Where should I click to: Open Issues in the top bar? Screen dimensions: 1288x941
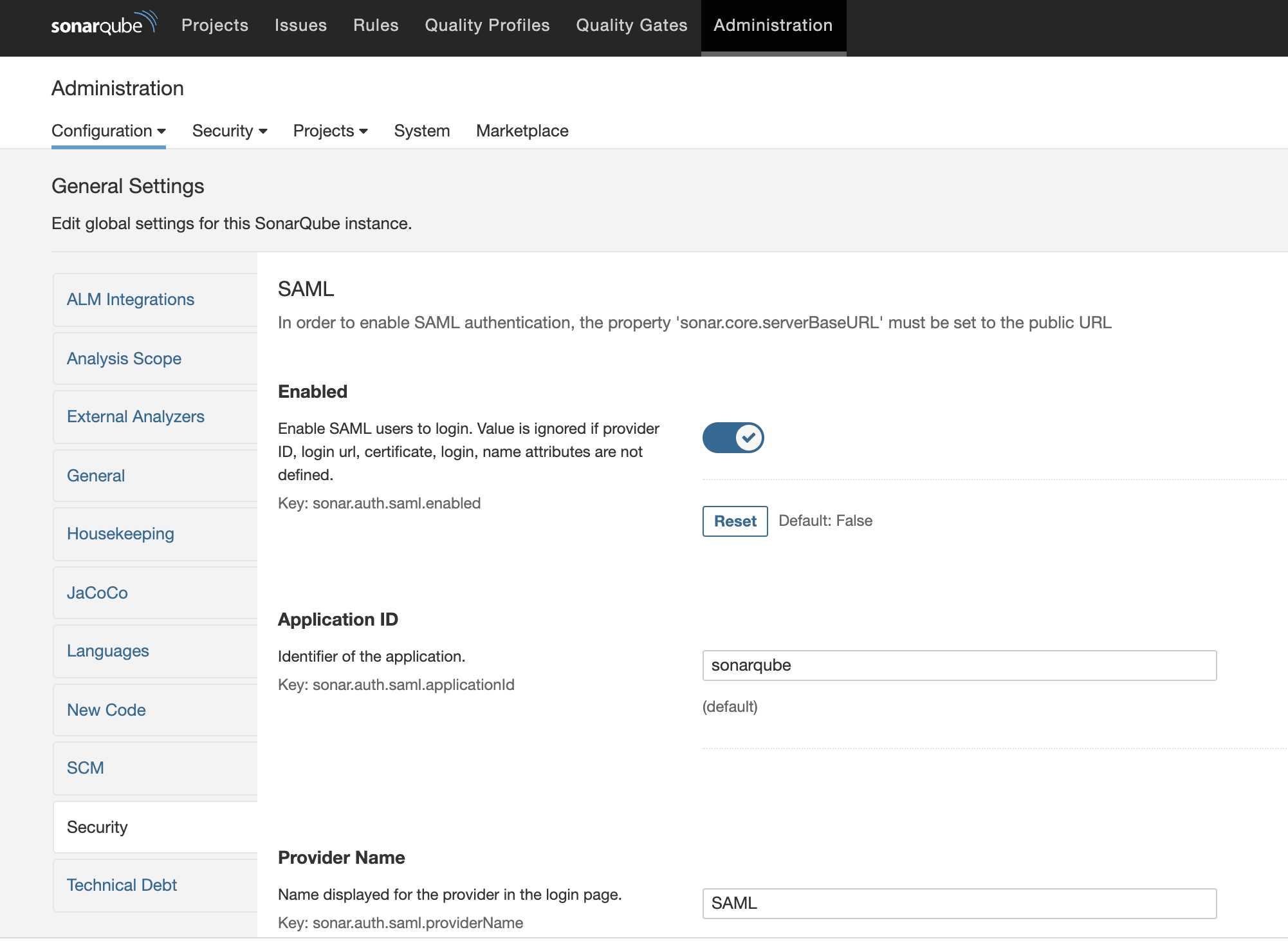click(x=300, y=25)
